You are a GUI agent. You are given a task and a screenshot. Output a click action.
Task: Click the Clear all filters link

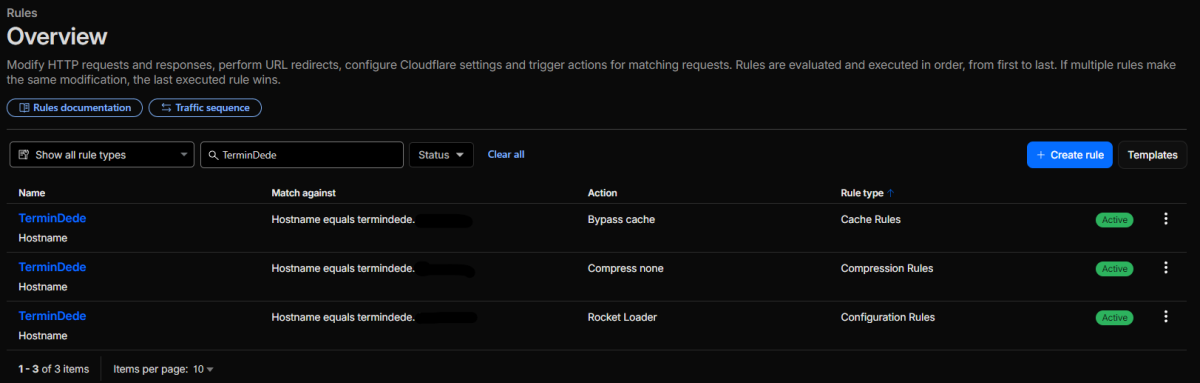506,154
